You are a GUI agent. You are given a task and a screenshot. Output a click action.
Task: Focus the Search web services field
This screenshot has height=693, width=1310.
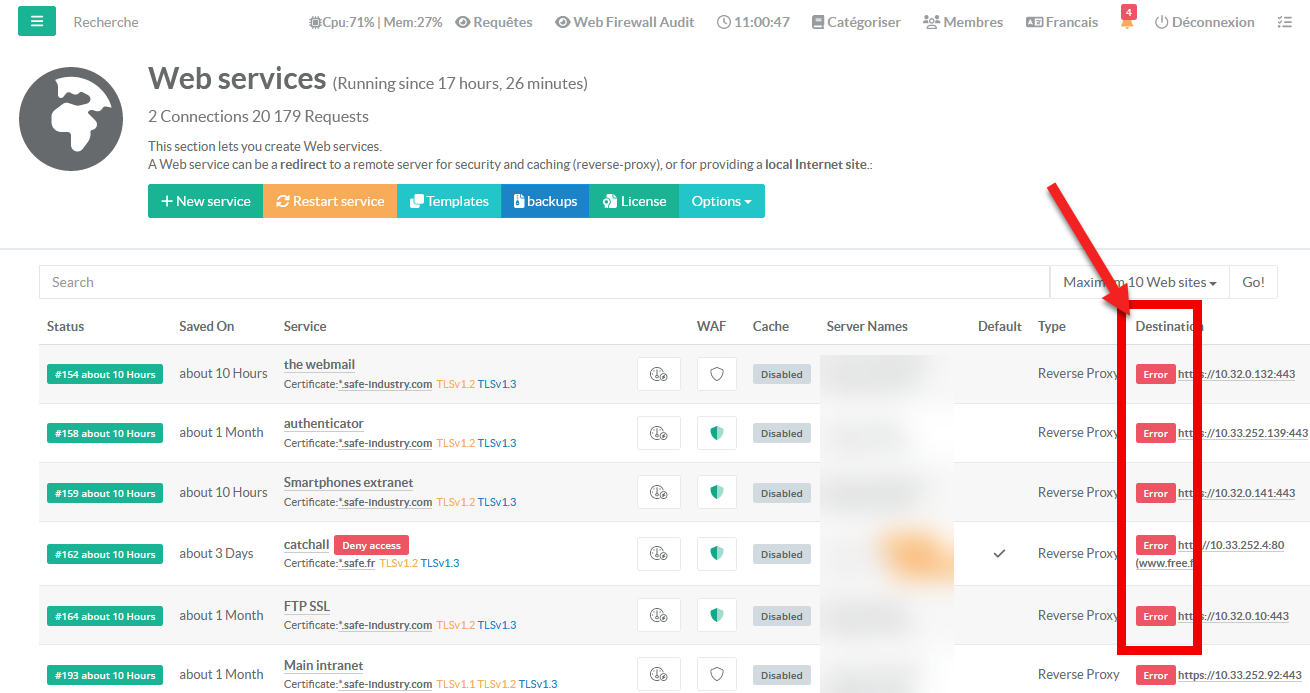pos(544,282)
